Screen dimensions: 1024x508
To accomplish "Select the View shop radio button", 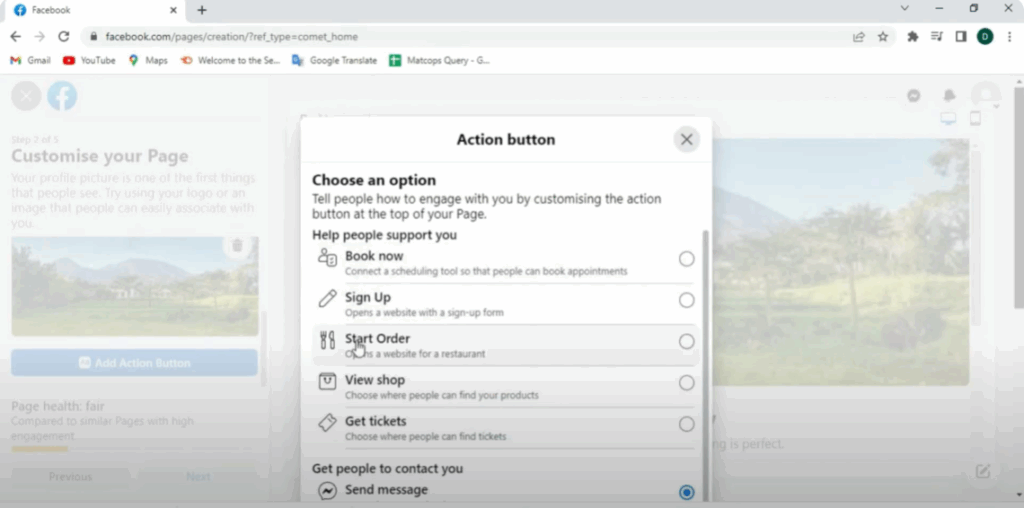I will click(686, 383).
